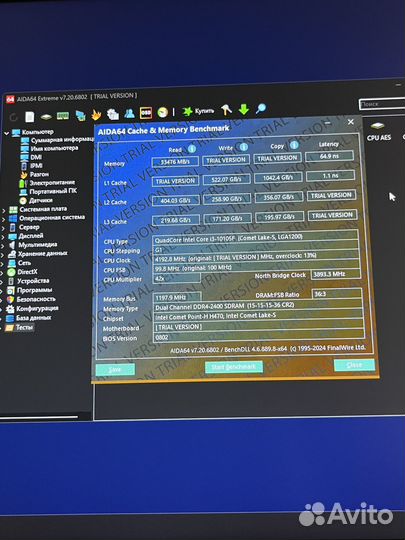The width and height of the screenshot is (405, 540).
Task: Collapse the Компьютер tree node
Action: coord(6,133)
